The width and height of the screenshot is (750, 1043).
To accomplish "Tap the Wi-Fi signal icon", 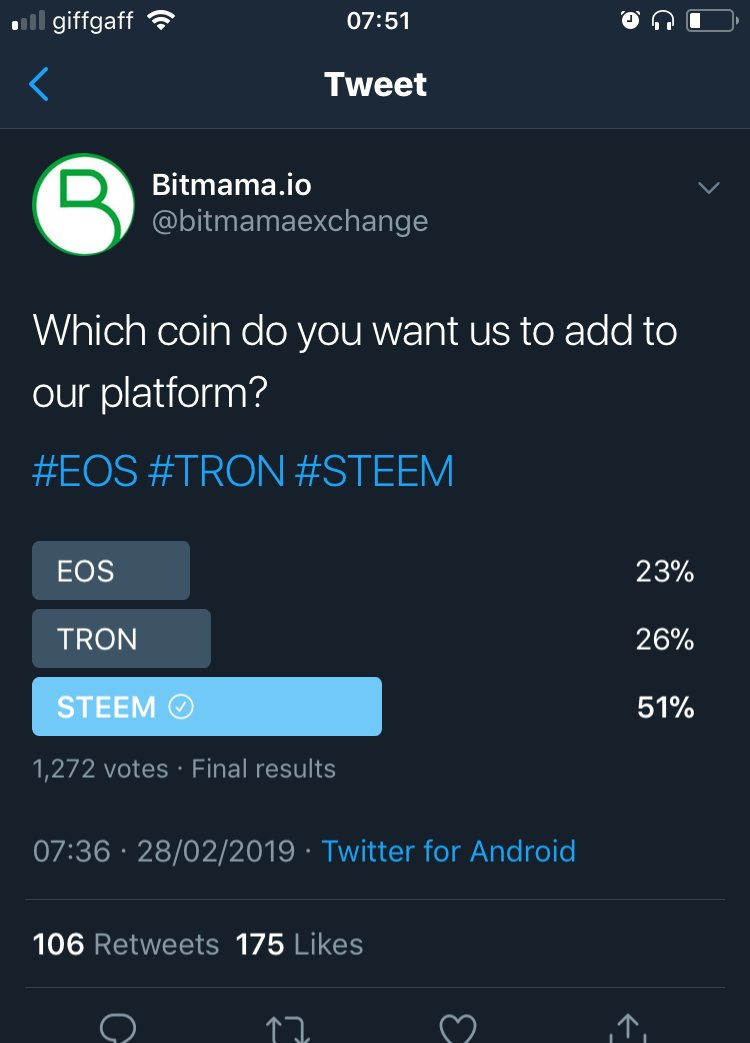I will [x=161, y=21].
